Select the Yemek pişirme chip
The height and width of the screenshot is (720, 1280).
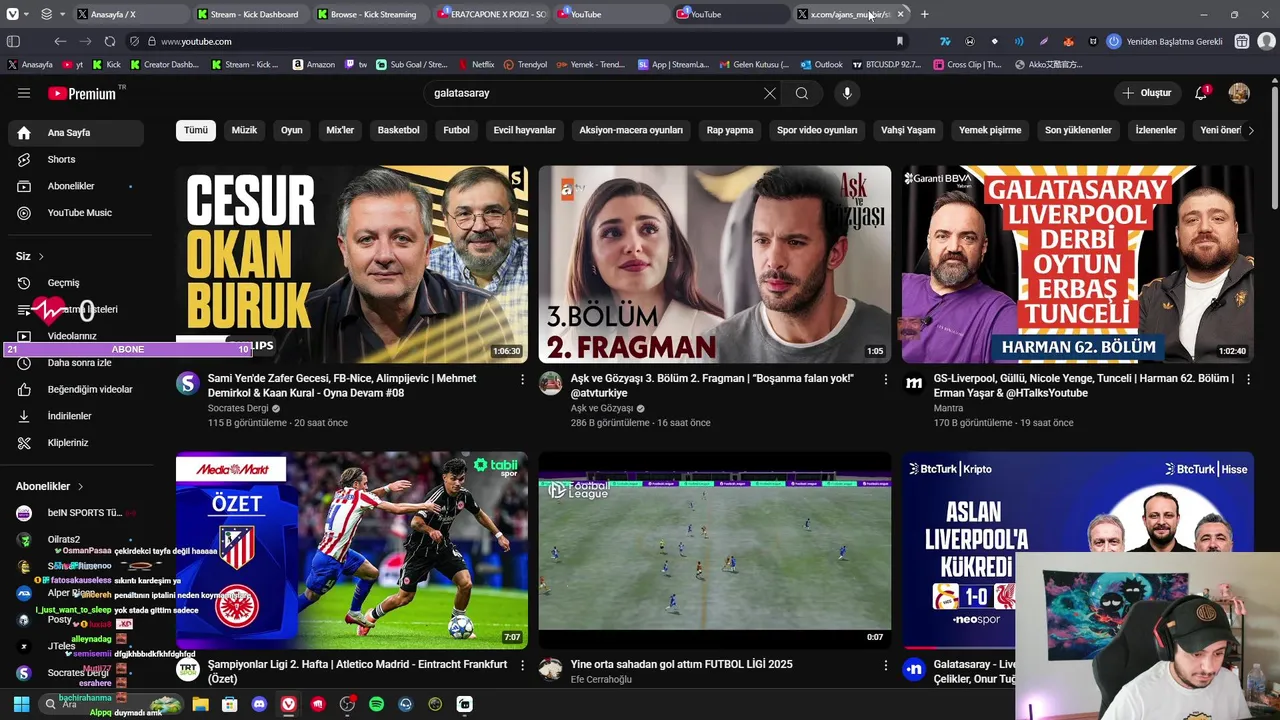click(x=990, y=130)
